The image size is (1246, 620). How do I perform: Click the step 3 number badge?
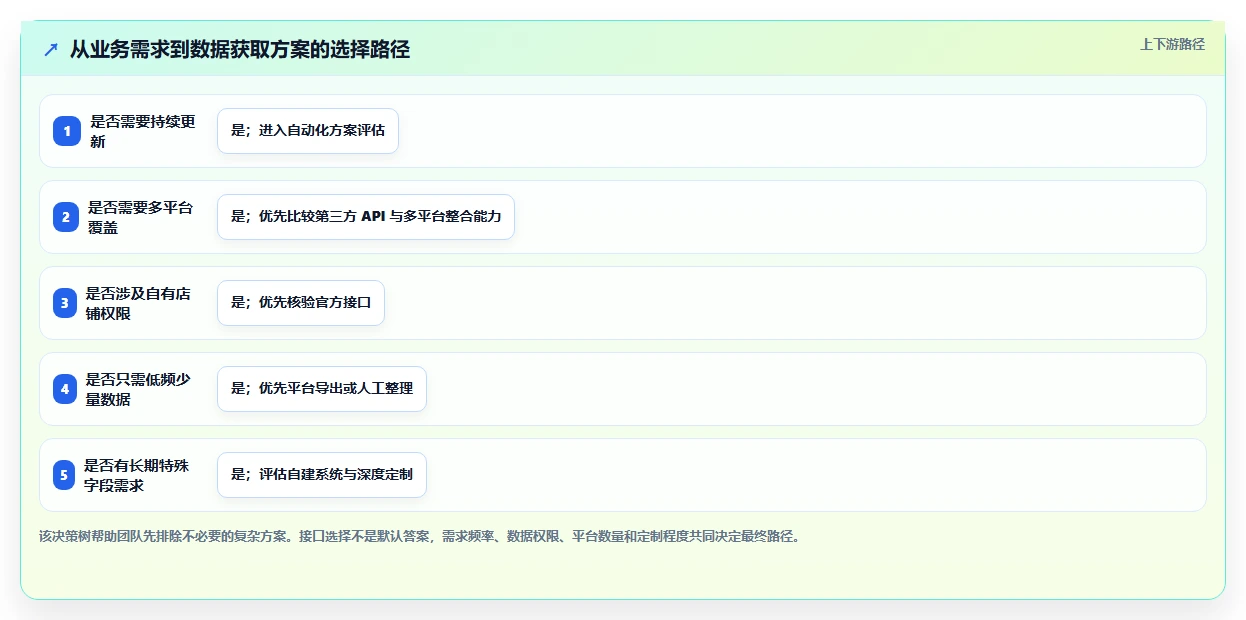coord(66,303)
